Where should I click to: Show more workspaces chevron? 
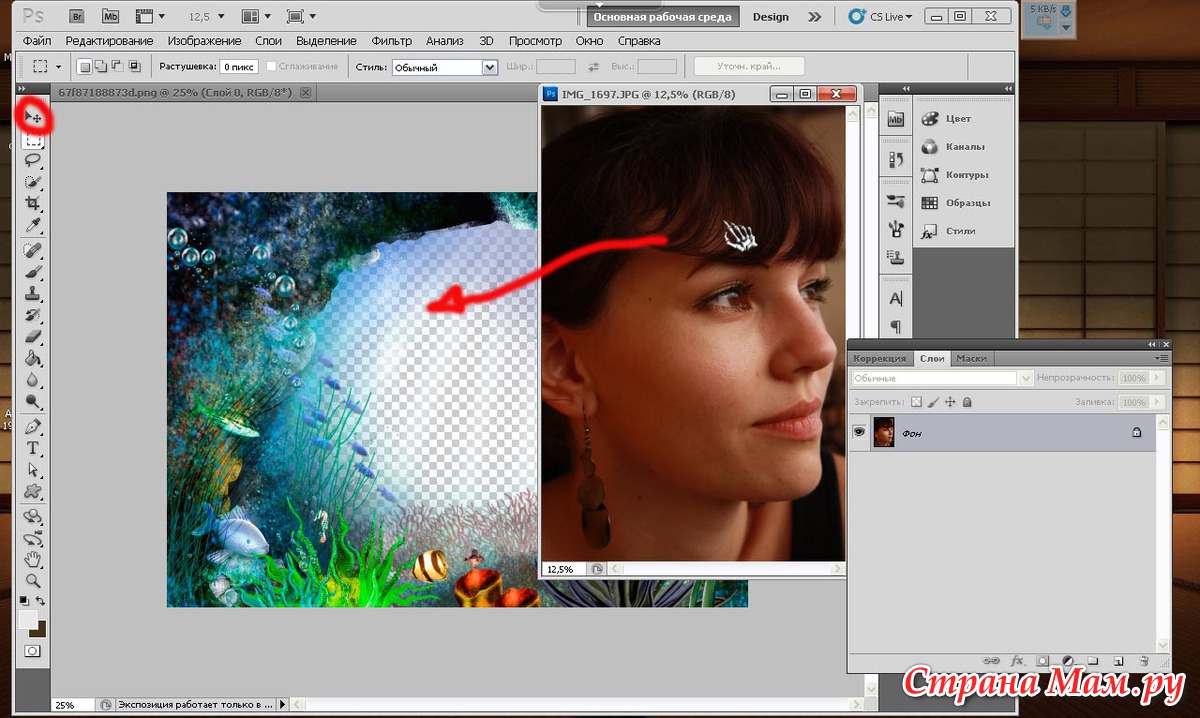(x=815, y=17)
